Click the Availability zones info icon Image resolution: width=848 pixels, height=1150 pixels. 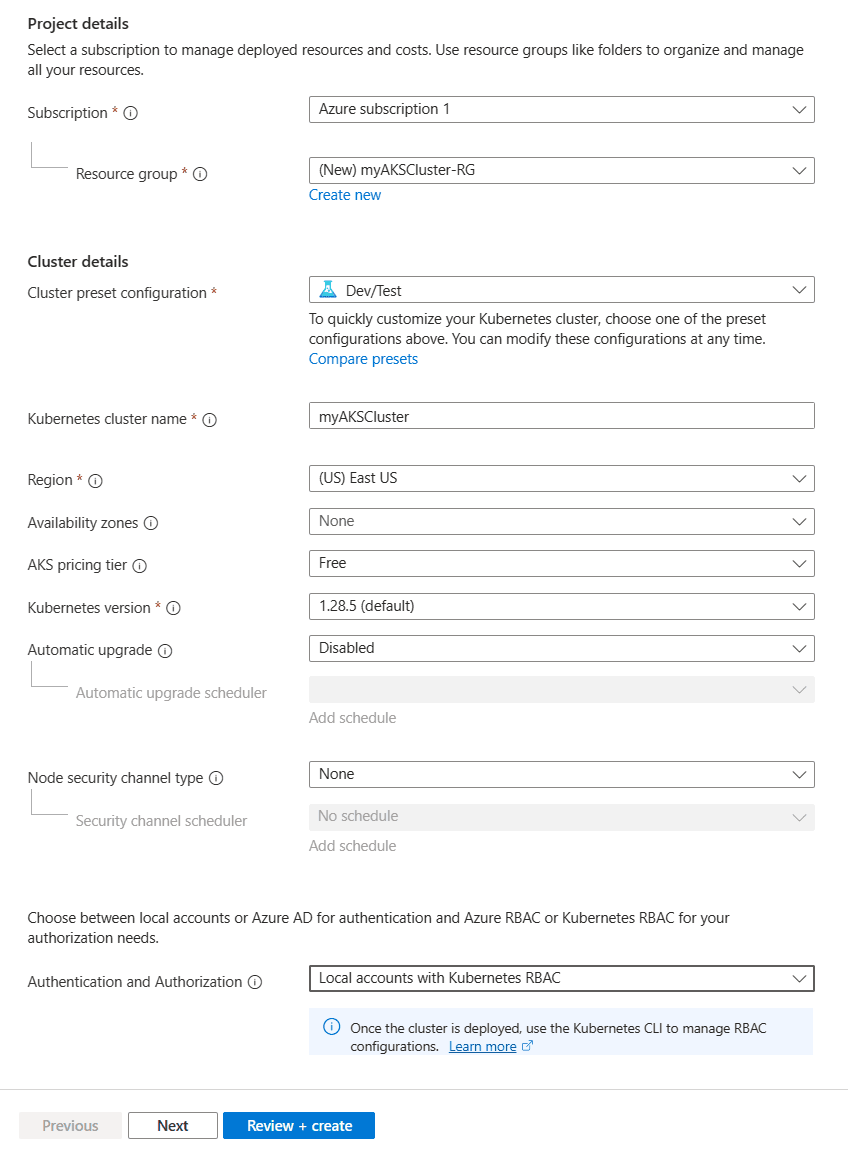coord(152,522)
